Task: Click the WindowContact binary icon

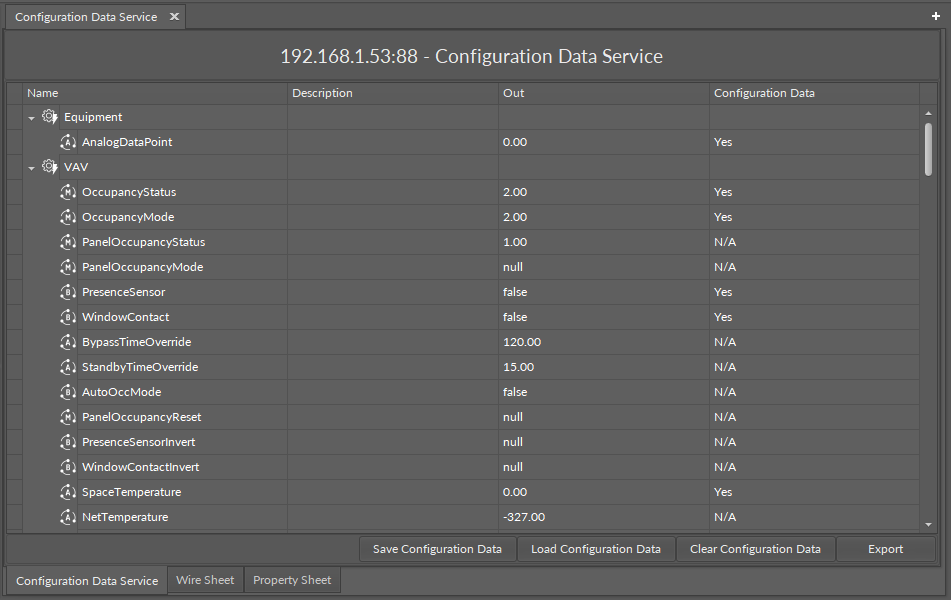Action: (x=68, y=317)
